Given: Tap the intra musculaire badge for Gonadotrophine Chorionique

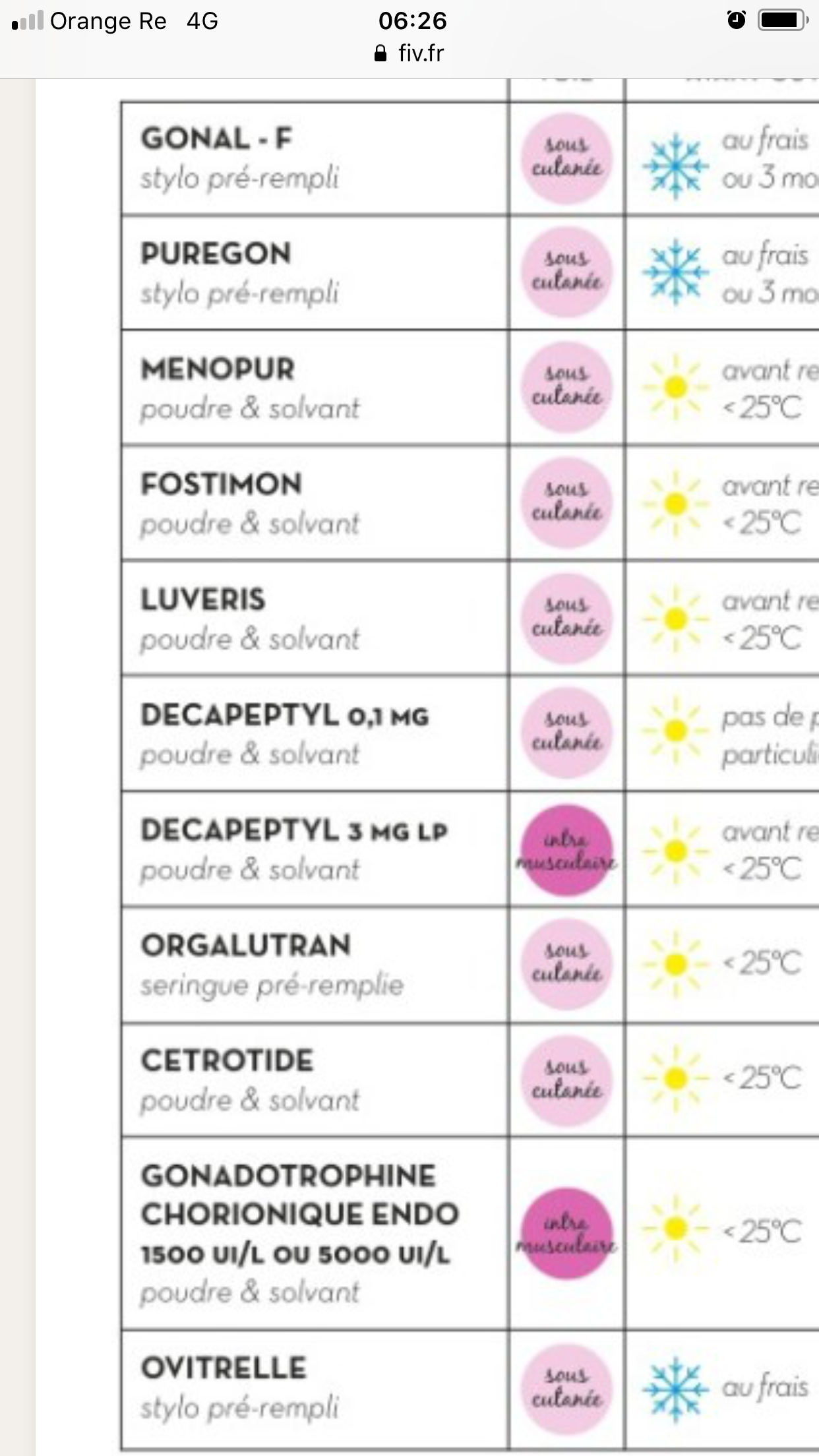Looking at the screenshot, I should [565, 1233].
